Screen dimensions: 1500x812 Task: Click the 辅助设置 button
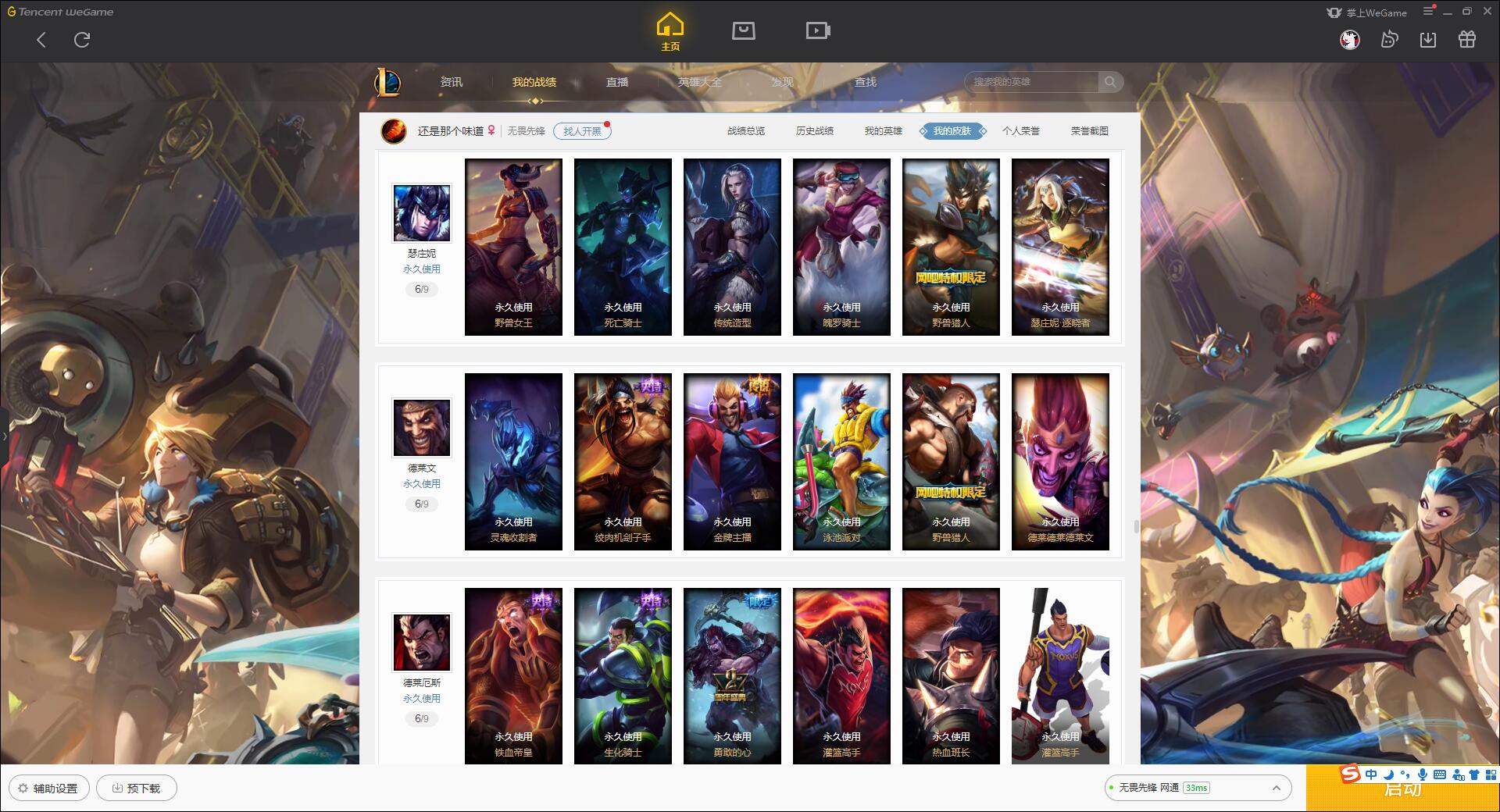click(x=48, y=788)
